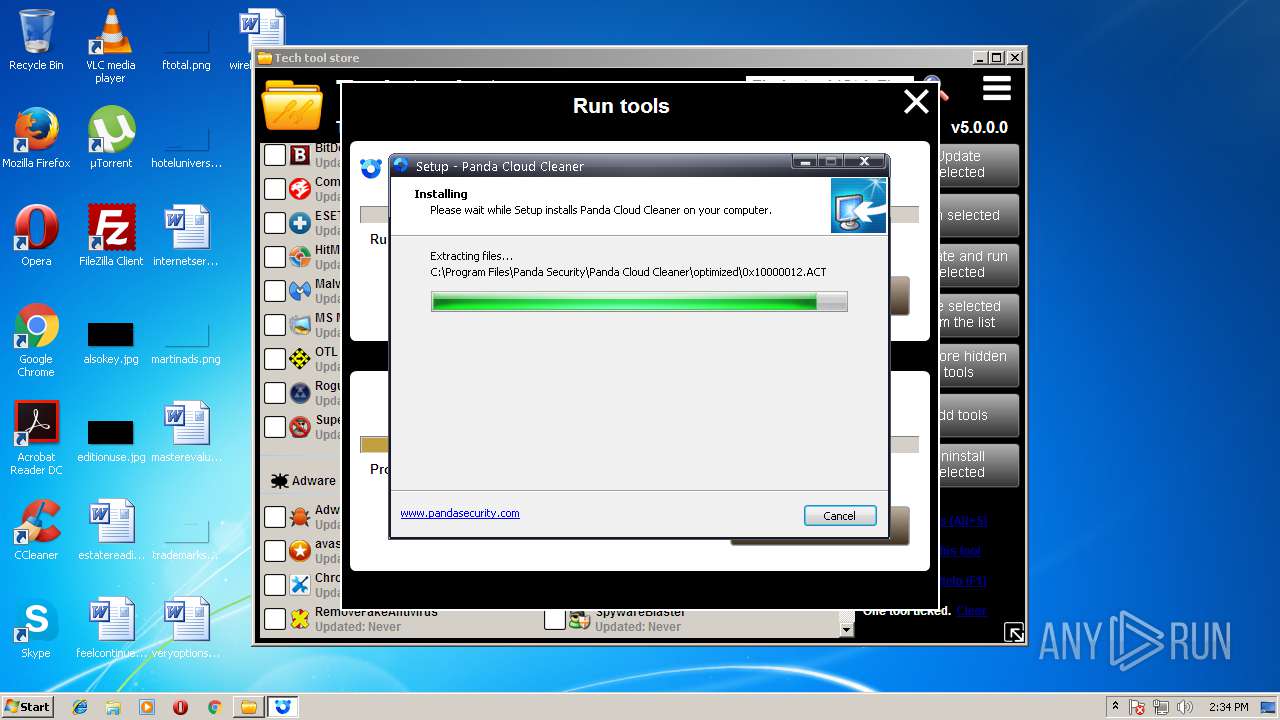Tick the avast tool checkbox

pos(275,551)
